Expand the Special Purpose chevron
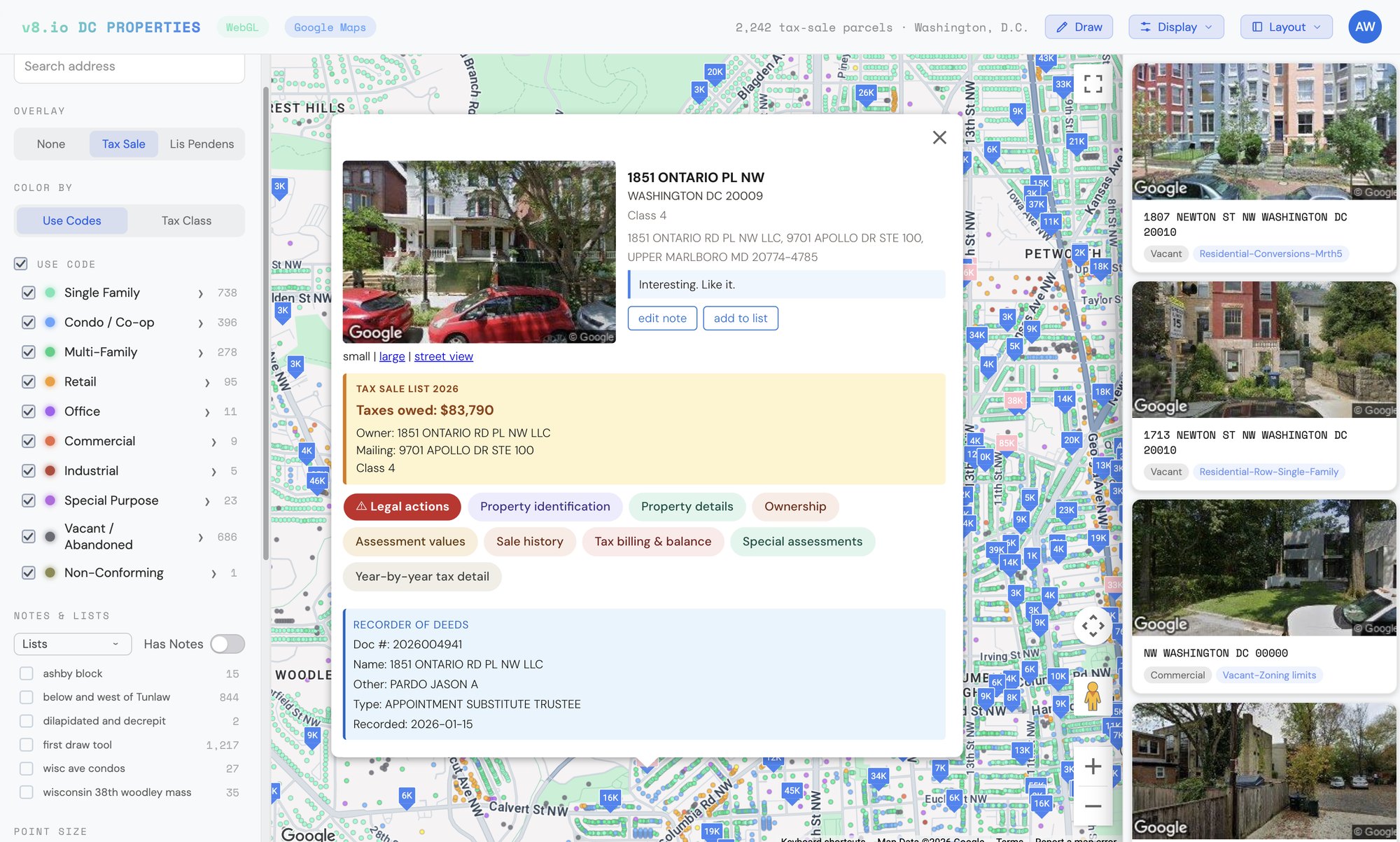 (x=207, y=501)
